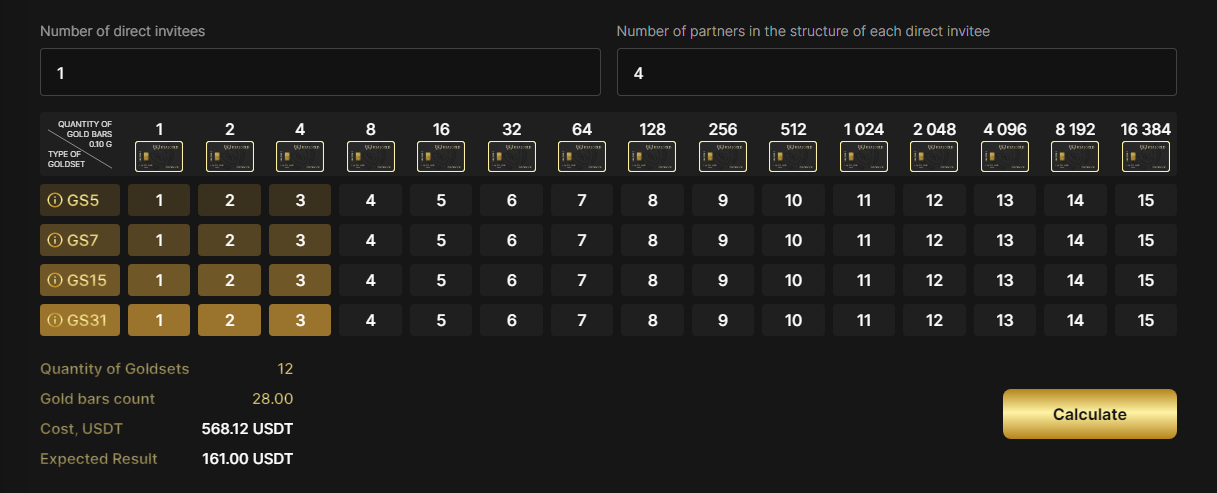
Task: Click the gold bar card under quantity 1
Action: click(x=159, y=156)
